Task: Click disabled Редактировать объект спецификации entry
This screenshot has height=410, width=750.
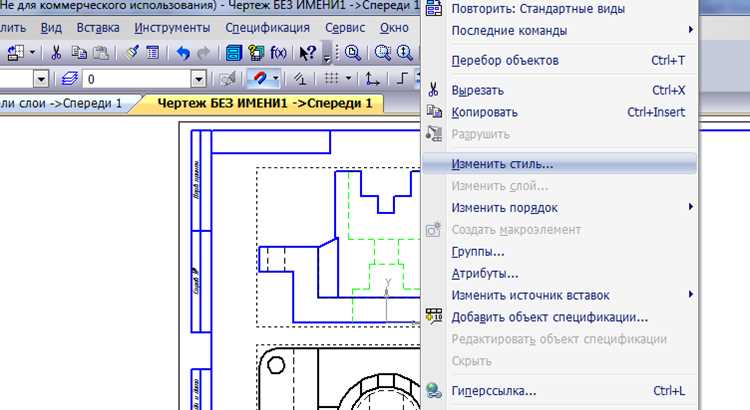Action: coord(560,339)
